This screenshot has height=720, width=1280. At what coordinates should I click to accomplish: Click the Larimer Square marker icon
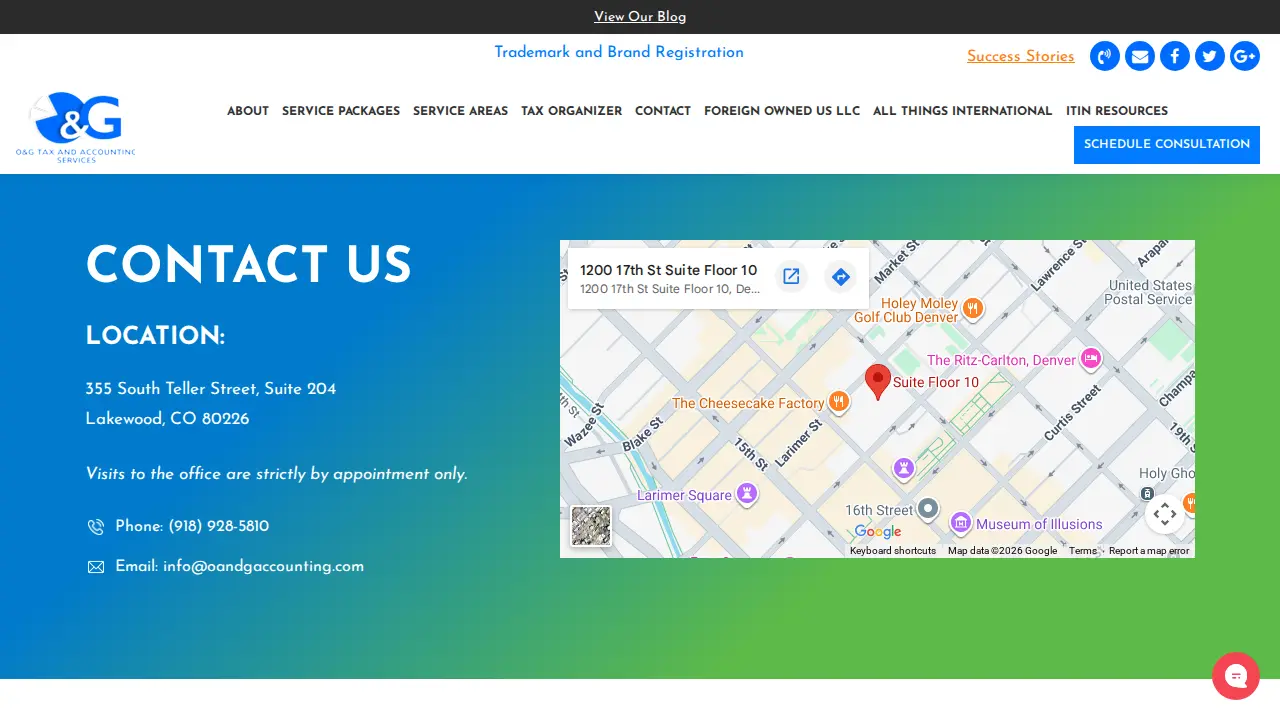tap(746, 494)
